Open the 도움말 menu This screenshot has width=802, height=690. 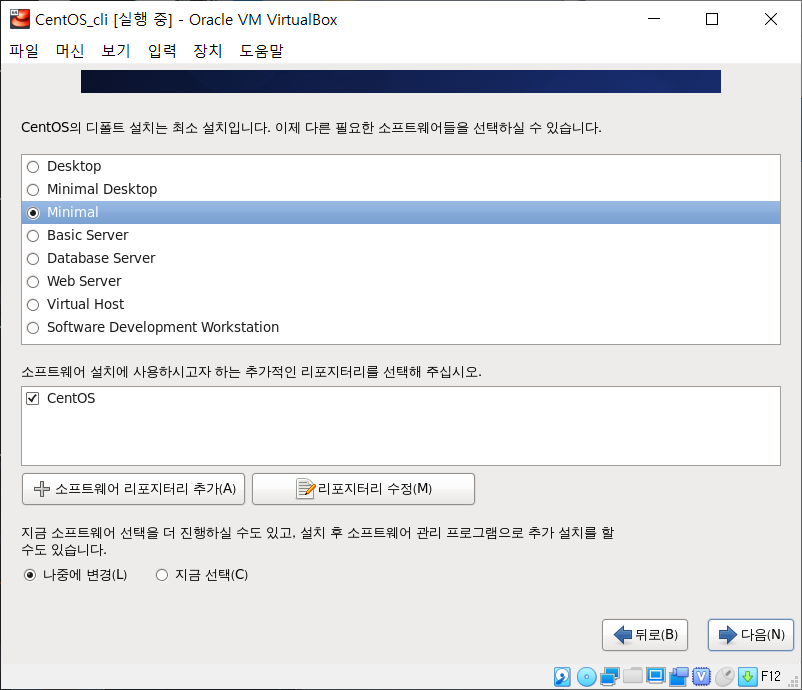[261, 51]
